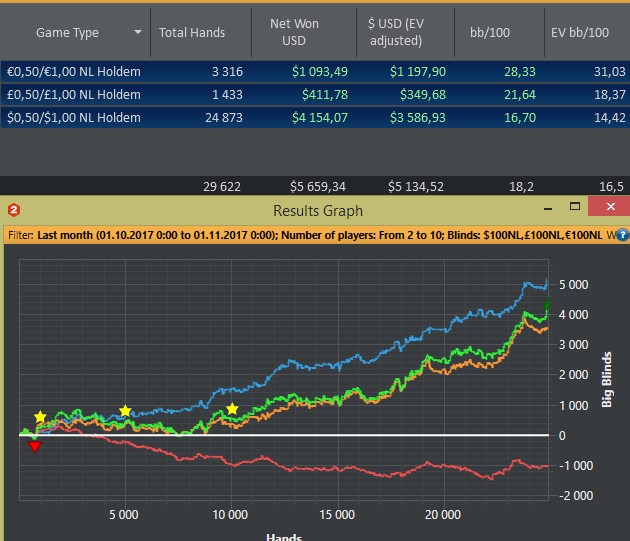Select the yellow star marker above 5 000 hands

(x=125, y=411)
